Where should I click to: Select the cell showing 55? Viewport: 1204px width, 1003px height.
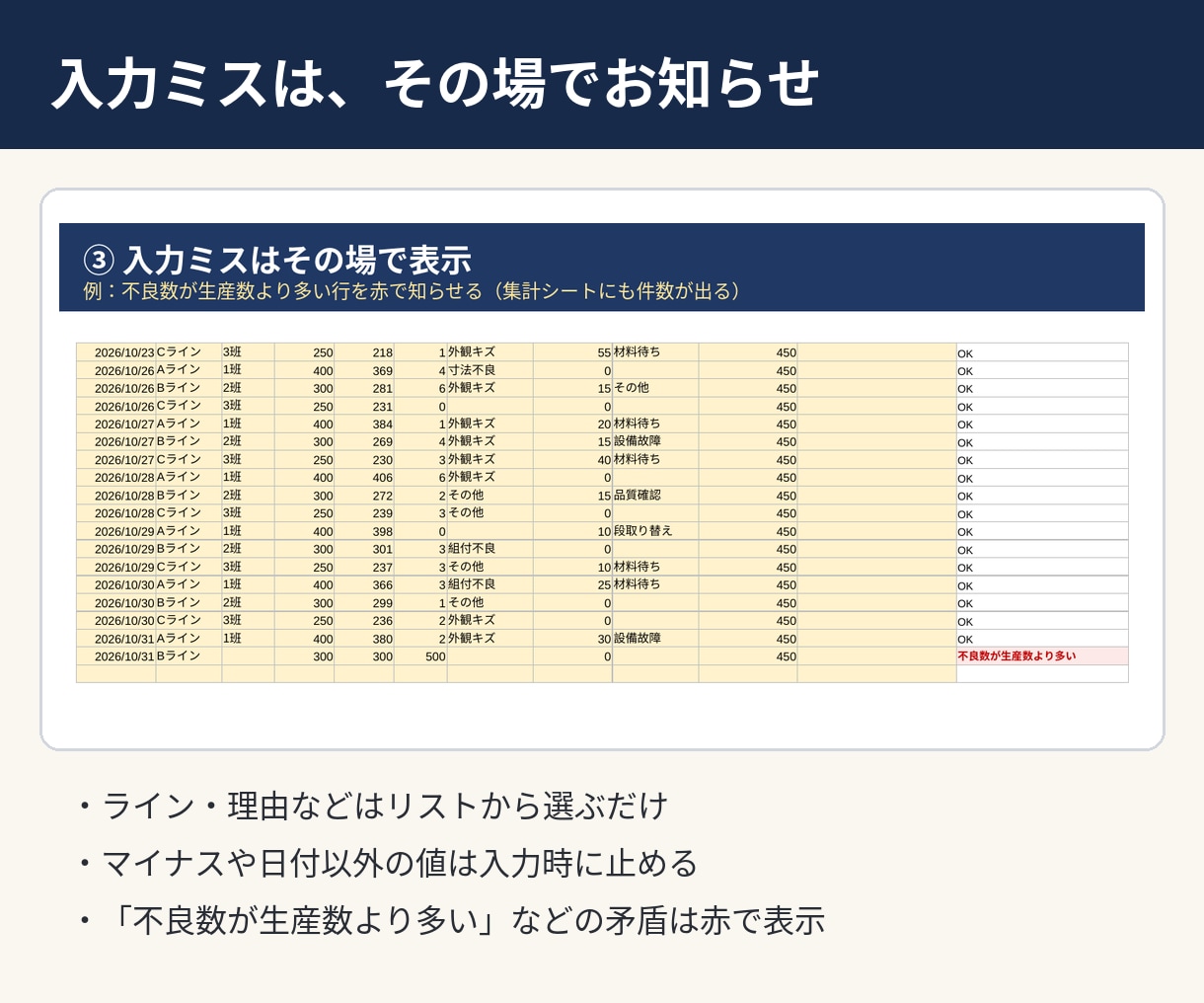tap(572, 352)
